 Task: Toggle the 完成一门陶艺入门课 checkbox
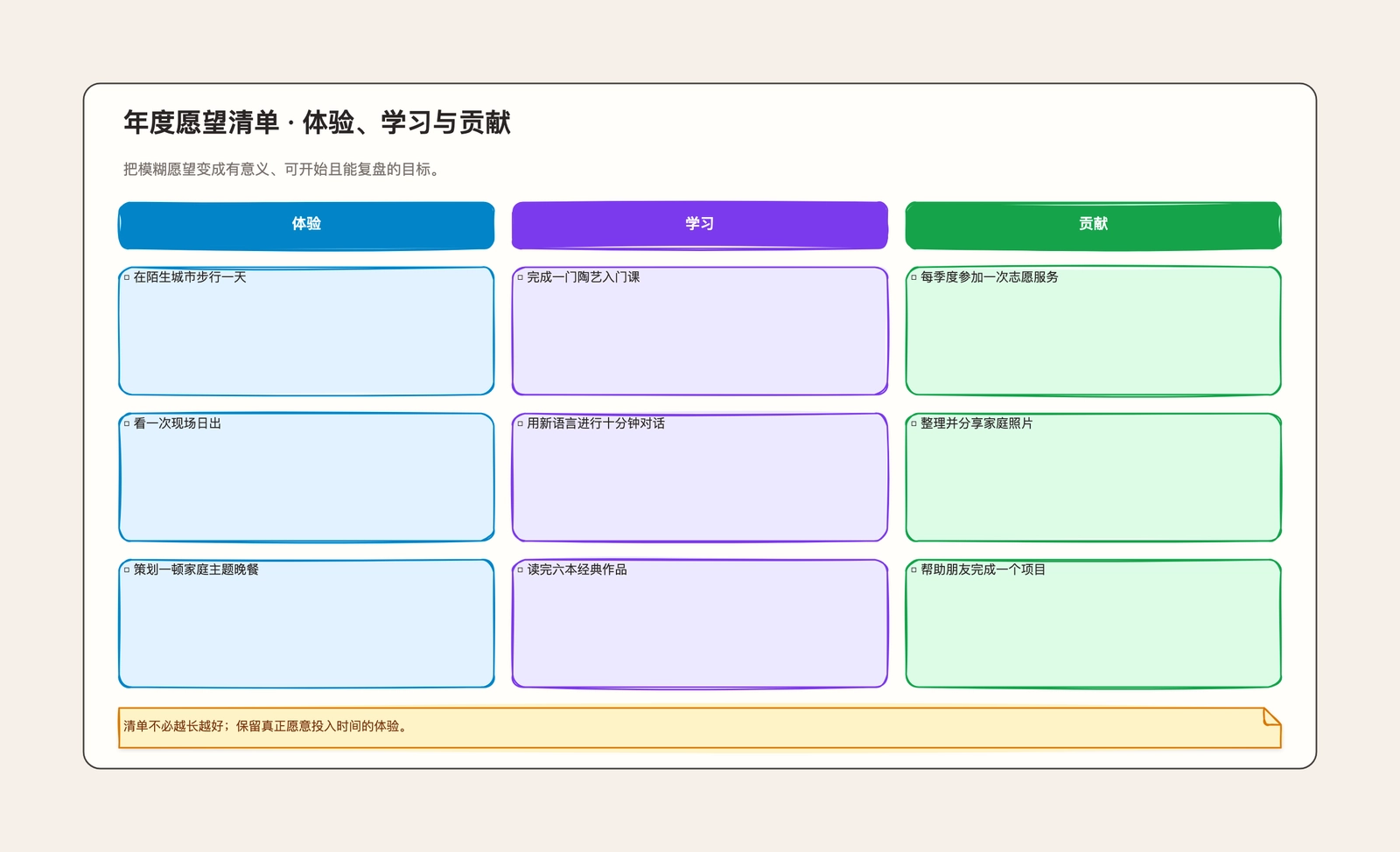[520, 277]
